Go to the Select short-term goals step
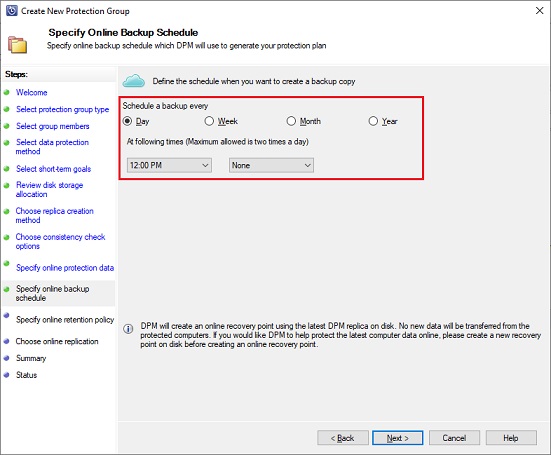This screenshot has height=455, width=551. [53, 169]
